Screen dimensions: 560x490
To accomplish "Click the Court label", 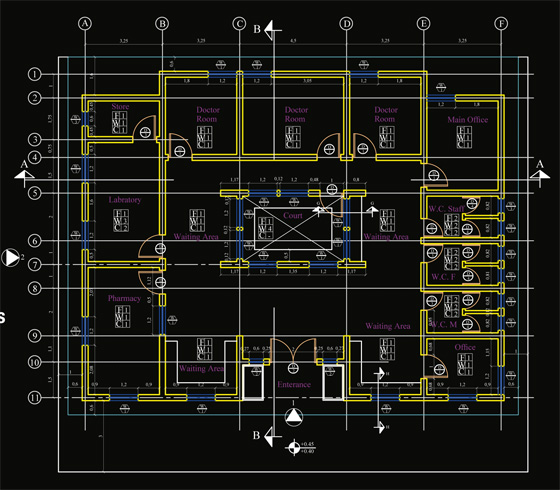I will (292, 215).
